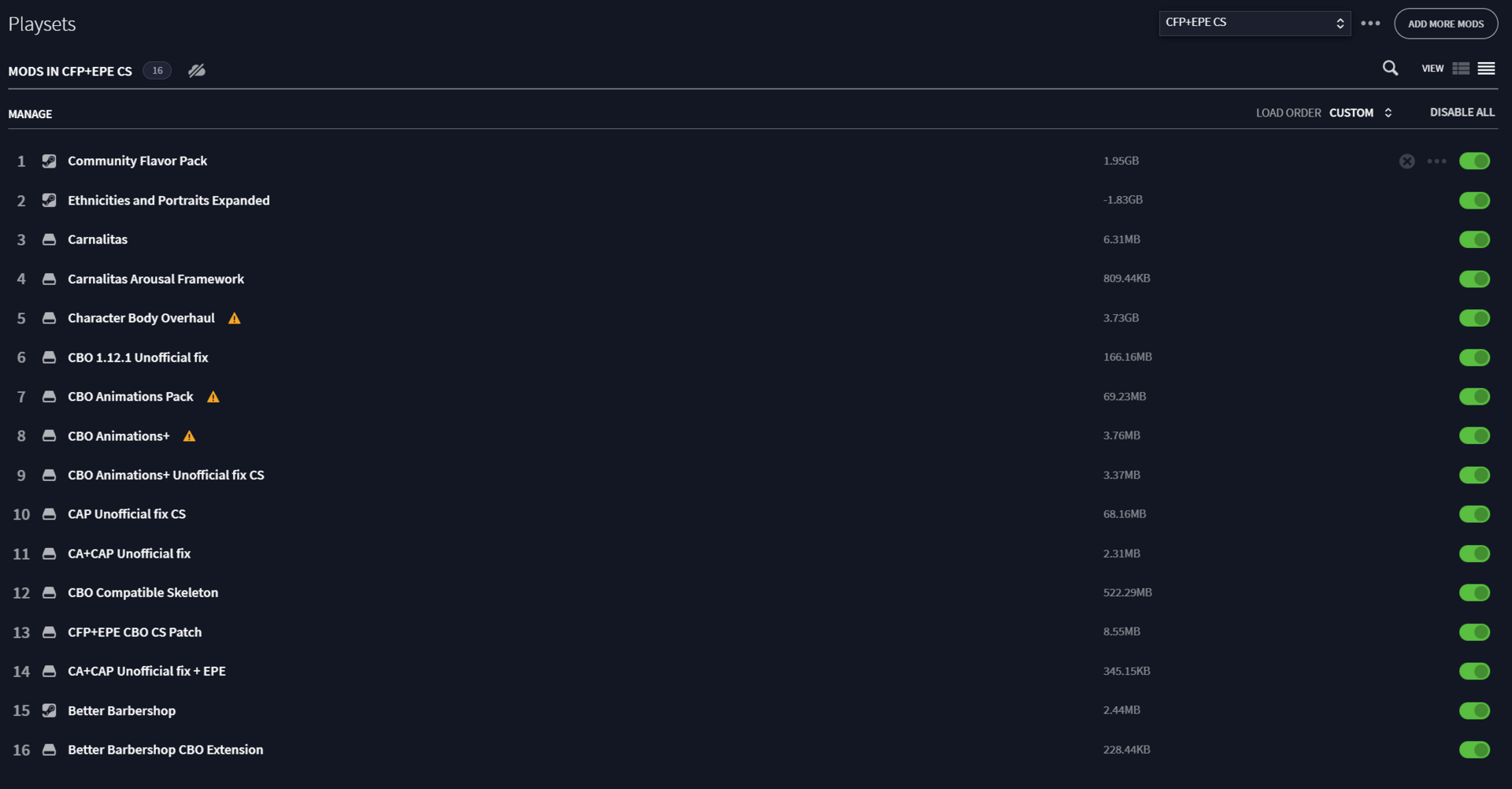Disable Better Barbershop toggle
Viewport: 1512px width, 789px height.
(x=1474, y=711)
